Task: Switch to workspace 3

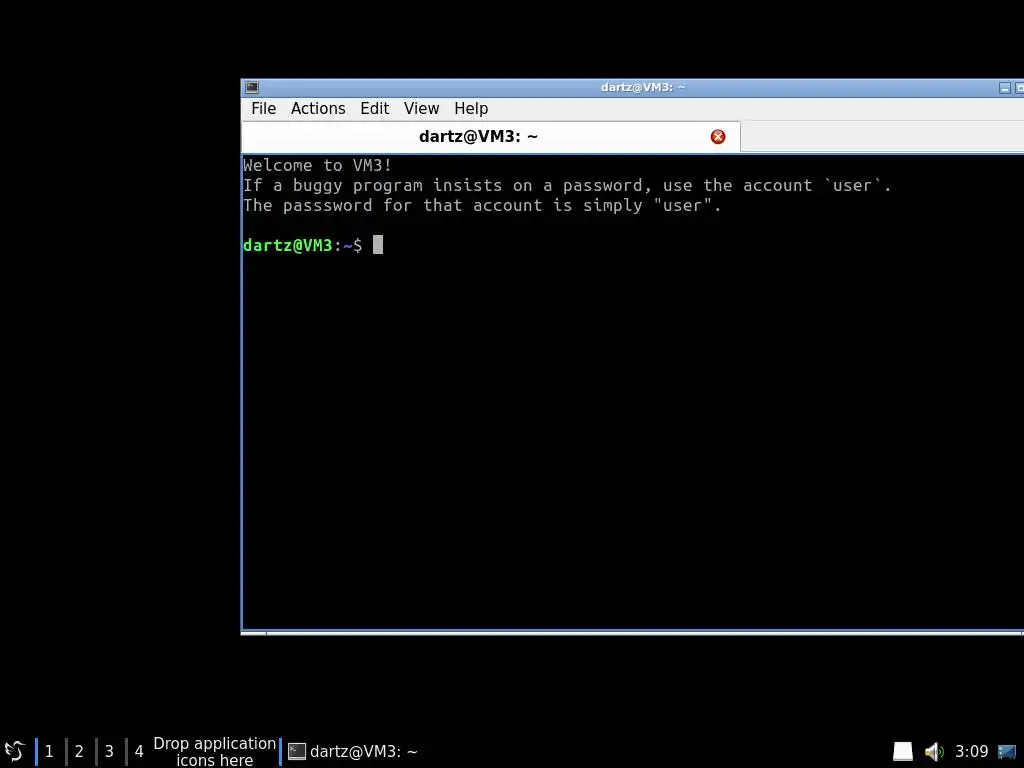Action: (x=109, y=751)
